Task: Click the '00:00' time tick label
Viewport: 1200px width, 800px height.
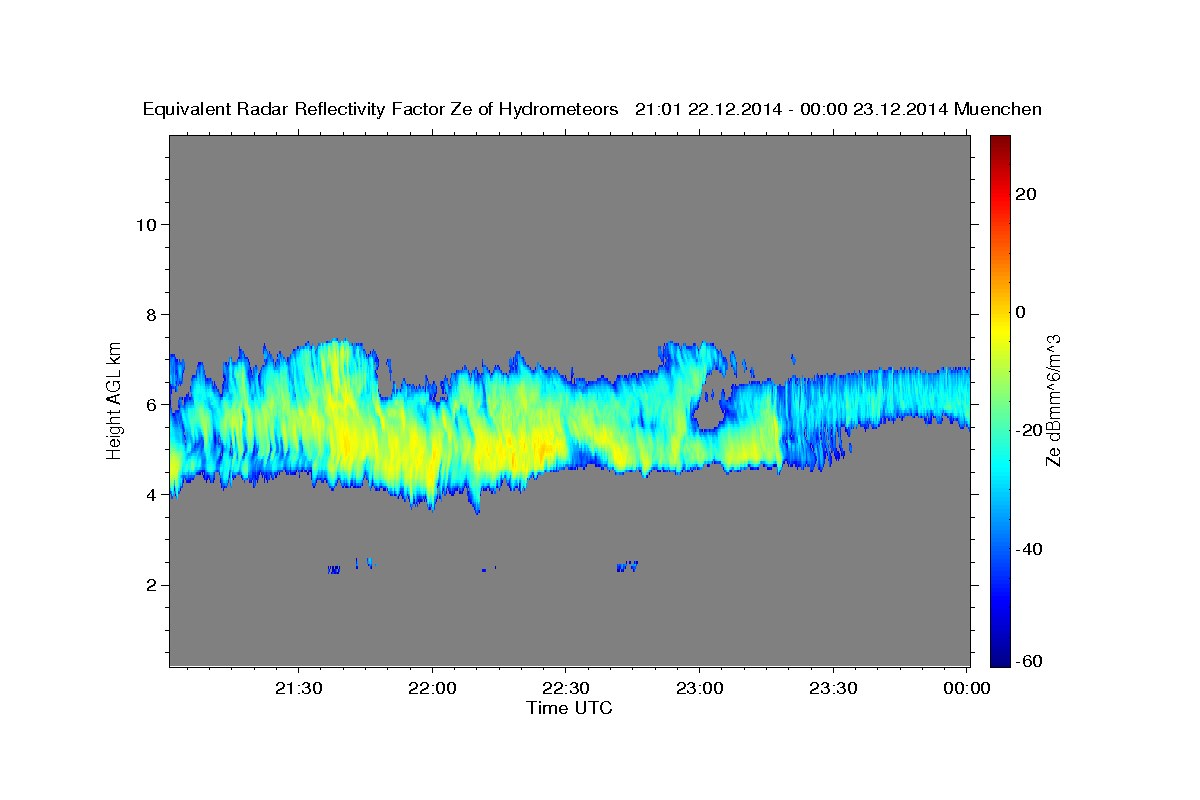Action: coord(967,689)
